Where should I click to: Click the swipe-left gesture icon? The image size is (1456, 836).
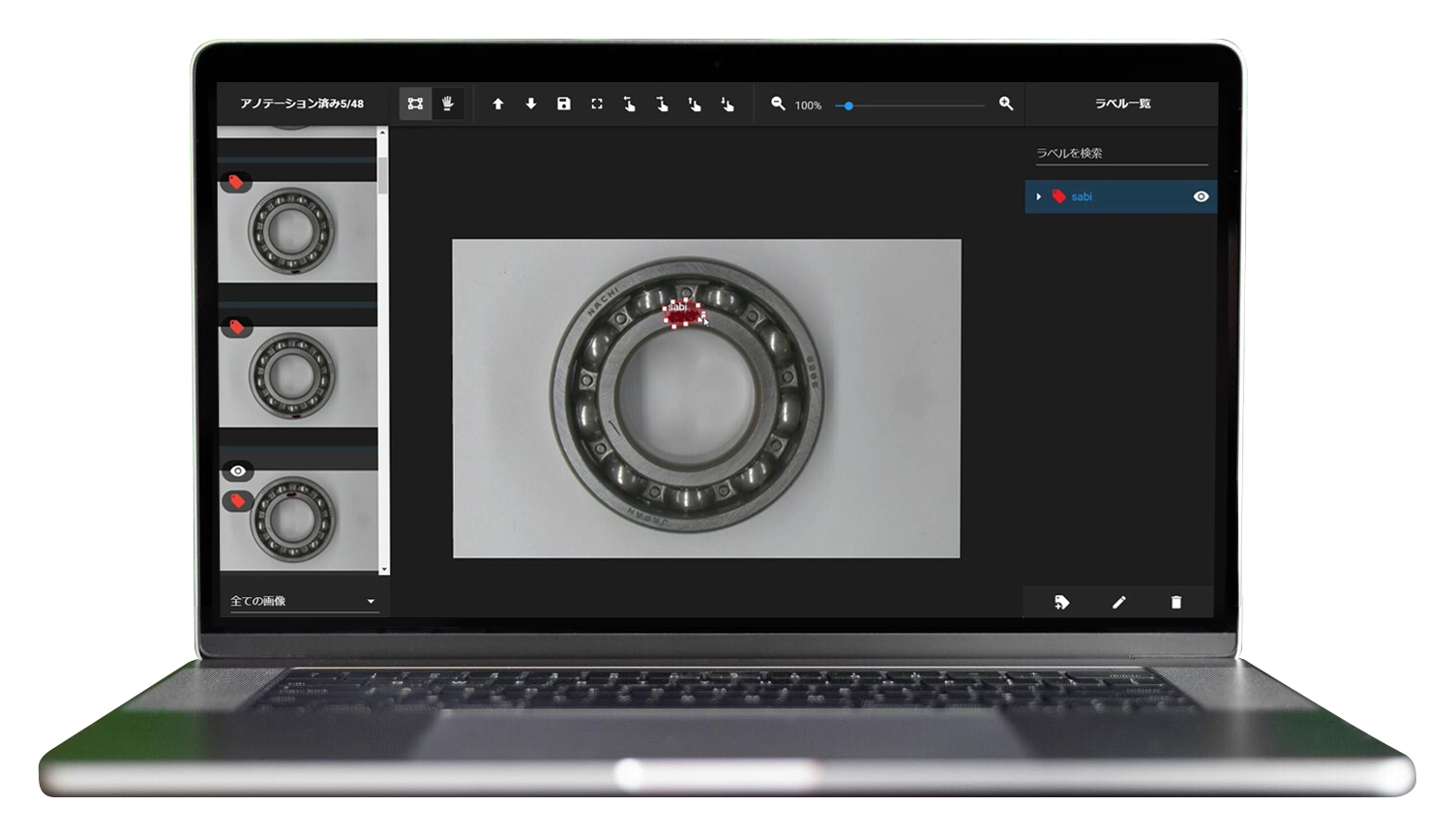pos(629,104)
